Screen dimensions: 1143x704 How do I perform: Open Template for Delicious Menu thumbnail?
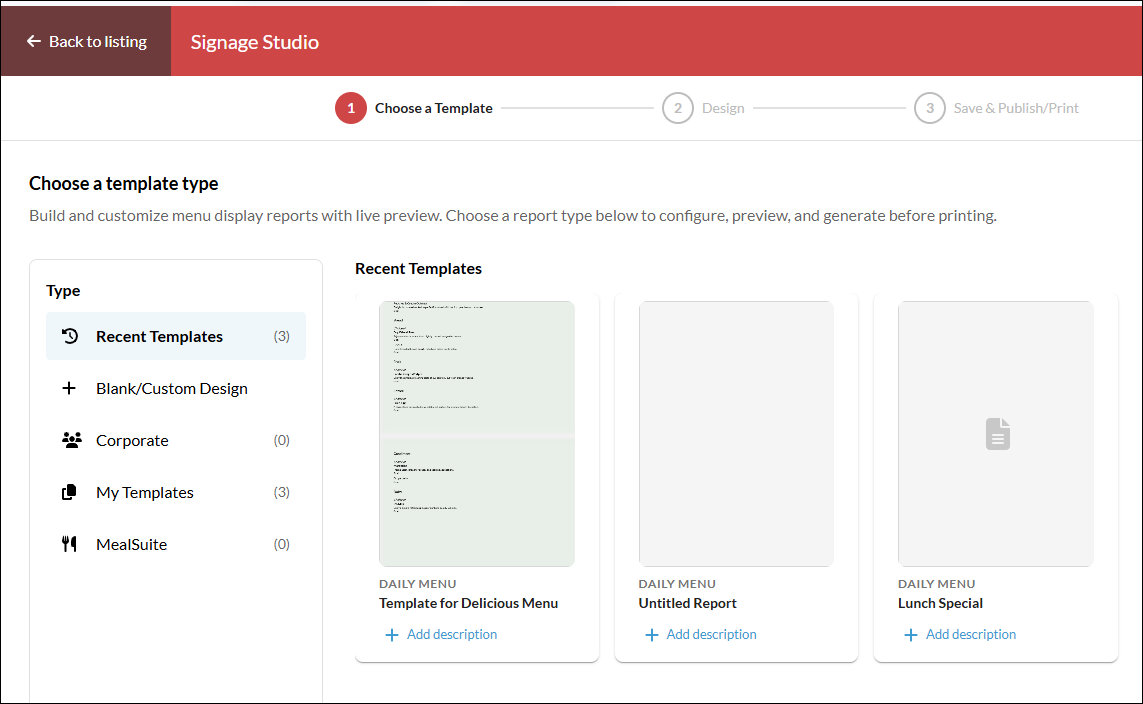(477, 434)
